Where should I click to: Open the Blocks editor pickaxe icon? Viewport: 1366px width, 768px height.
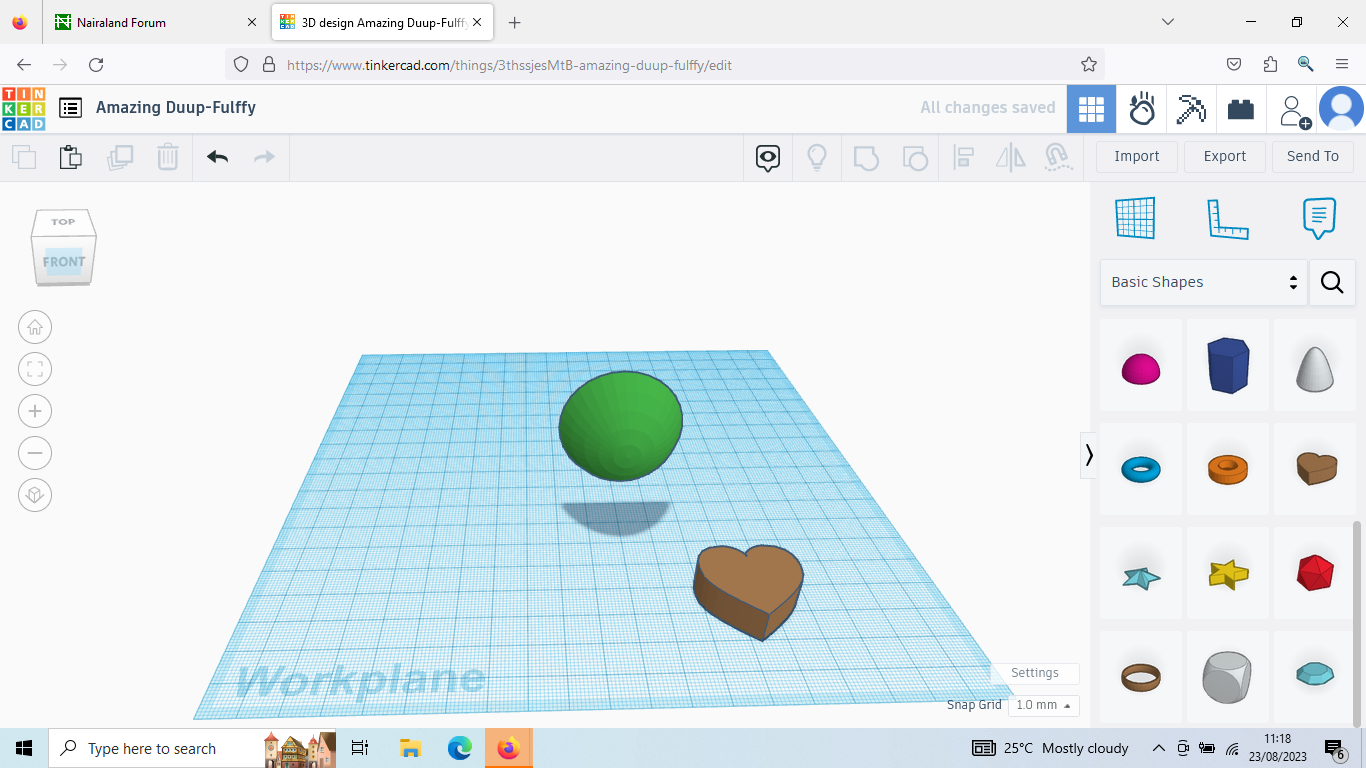(1190, 108)
